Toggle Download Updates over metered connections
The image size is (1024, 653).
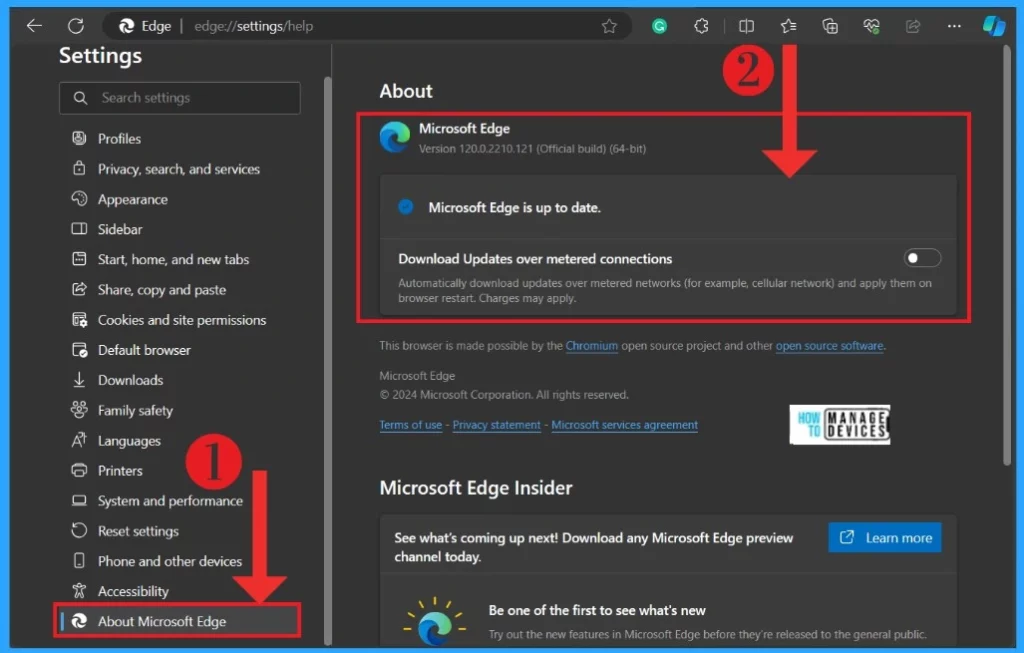[x=922, y=258]
